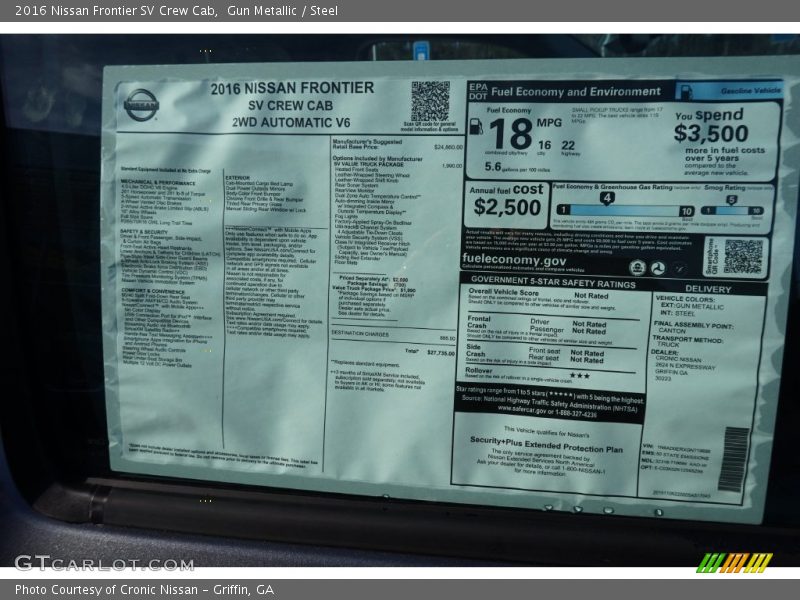
Task: Click the 'MECHANICAL & PERFORMANCE' heading
Action: pos(158,182)
